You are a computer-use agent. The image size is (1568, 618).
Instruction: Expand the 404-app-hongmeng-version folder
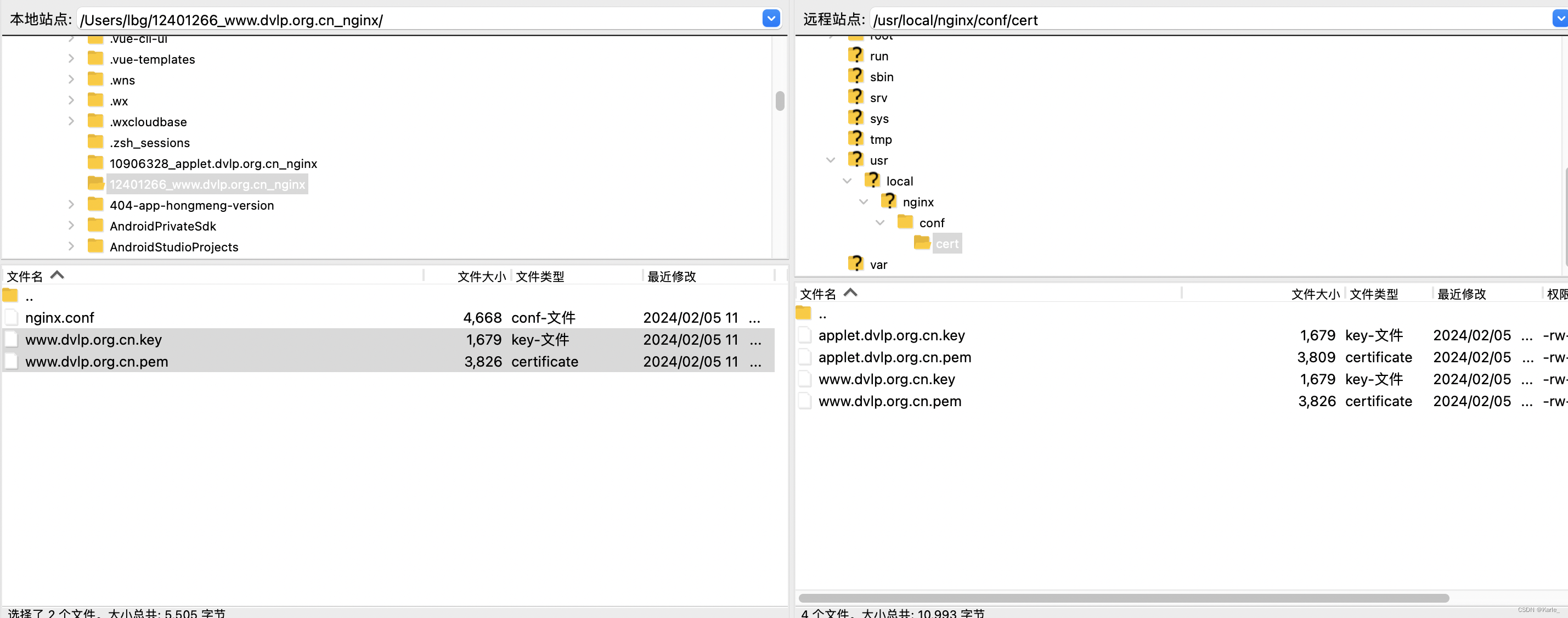(71, 205)
